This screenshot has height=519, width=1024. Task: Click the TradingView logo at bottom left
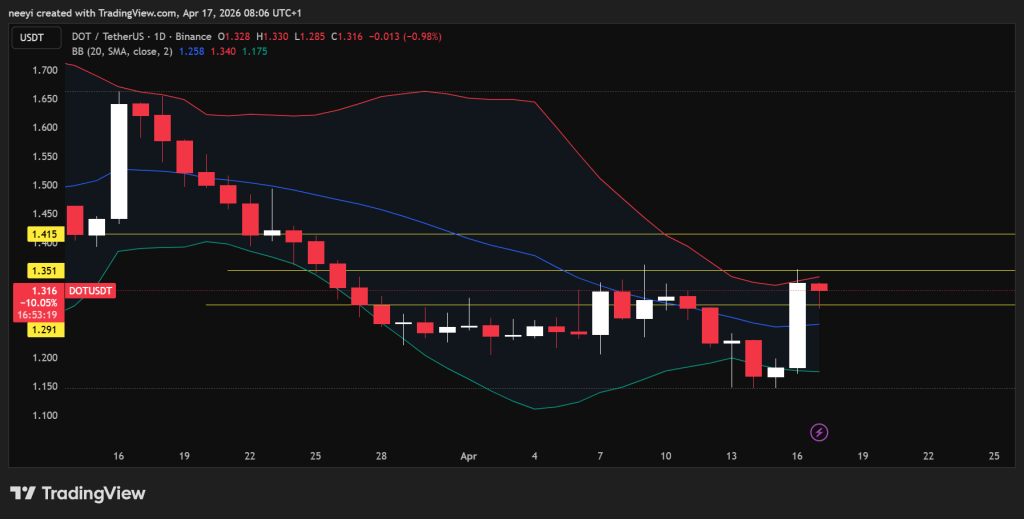[x=78, y=494]
